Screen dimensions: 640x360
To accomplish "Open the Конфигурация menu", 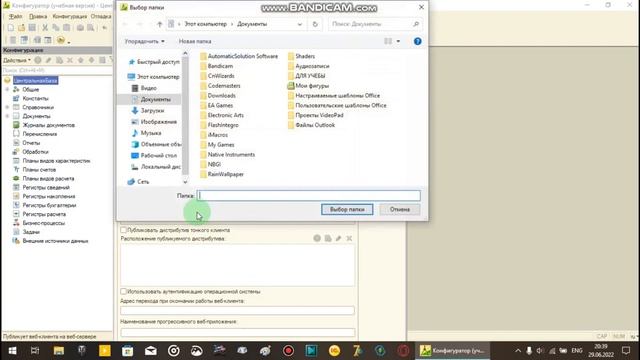I will point(69,16).
